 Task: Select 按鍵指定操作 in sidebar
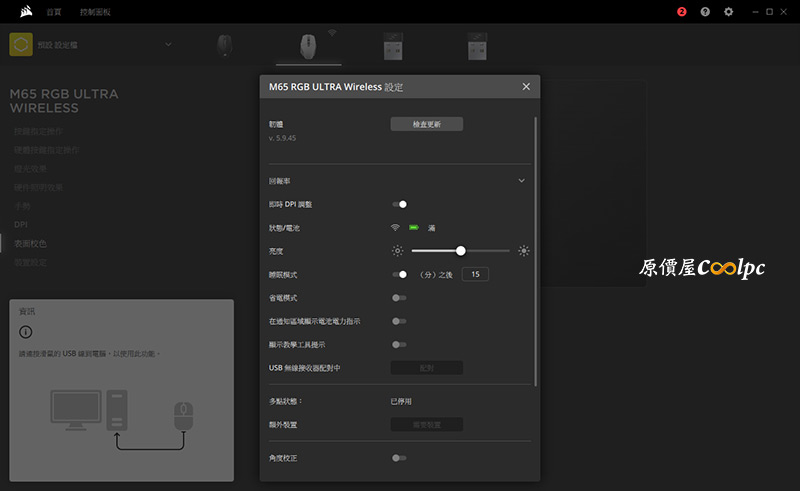point(38,132)
